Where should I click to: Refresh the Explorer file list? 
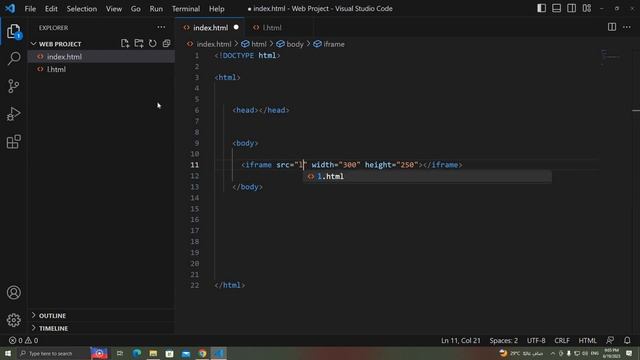(153, 43)
